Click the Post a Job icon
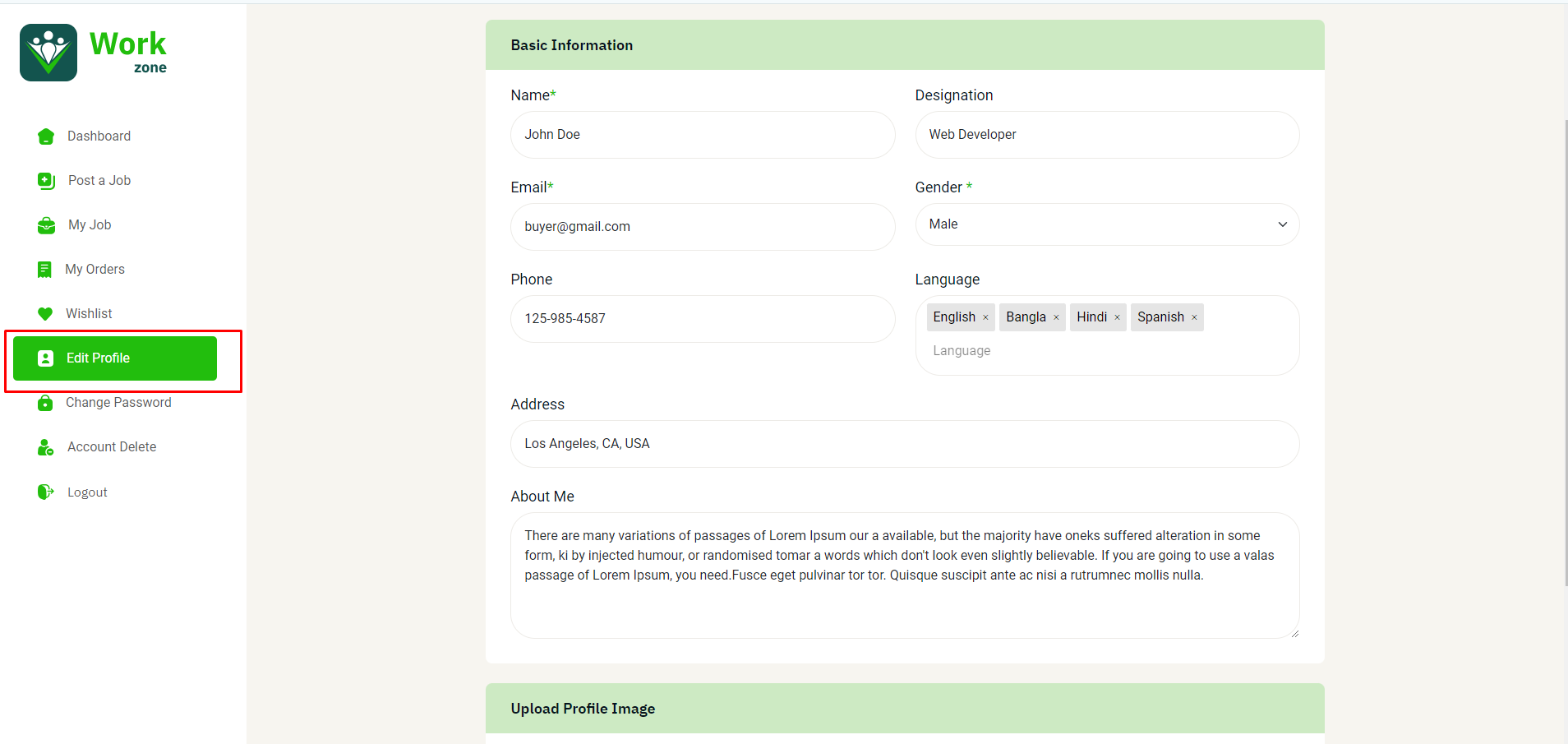Image resolution: width=1568 pixels, height=744 pixels. [46, 181]
